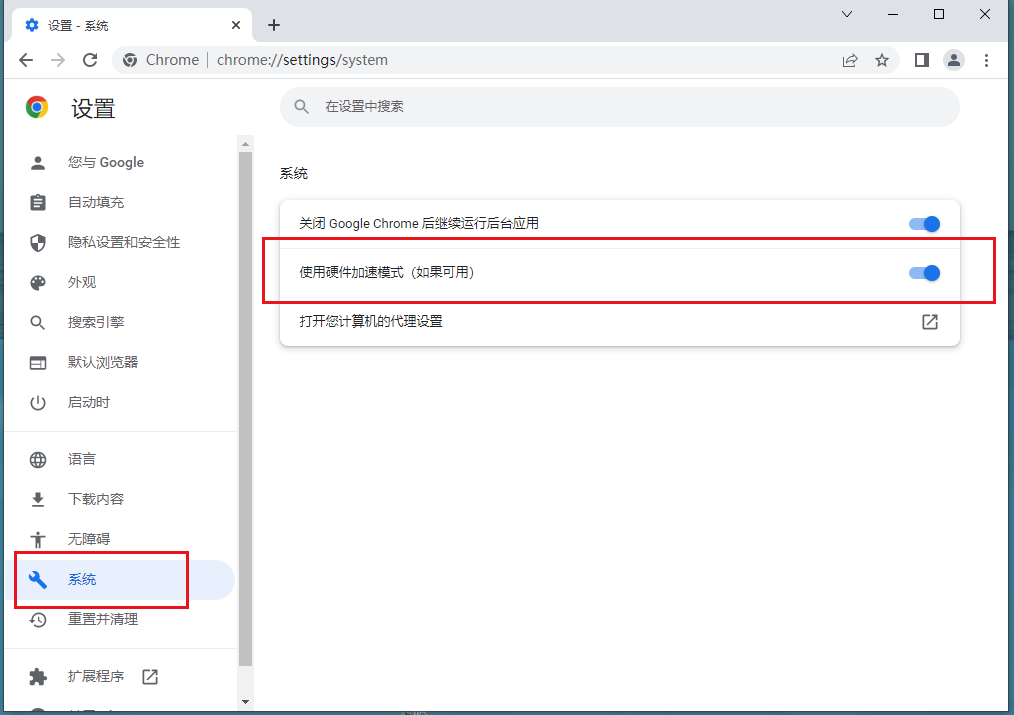1014x715 pixels.
Task: Open 搜索引擎 settings
Action: pyautogui.click(x=121, y=323)
